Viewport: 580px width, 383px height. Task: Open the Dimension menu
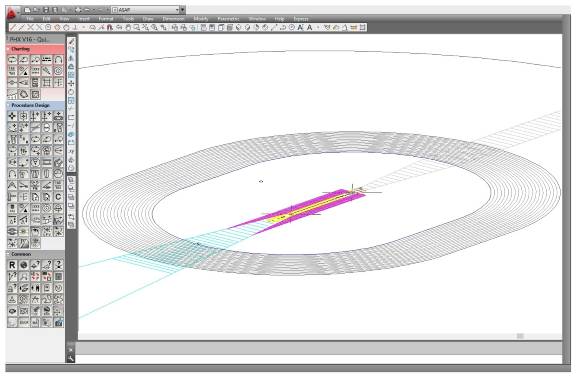point(173,19)
